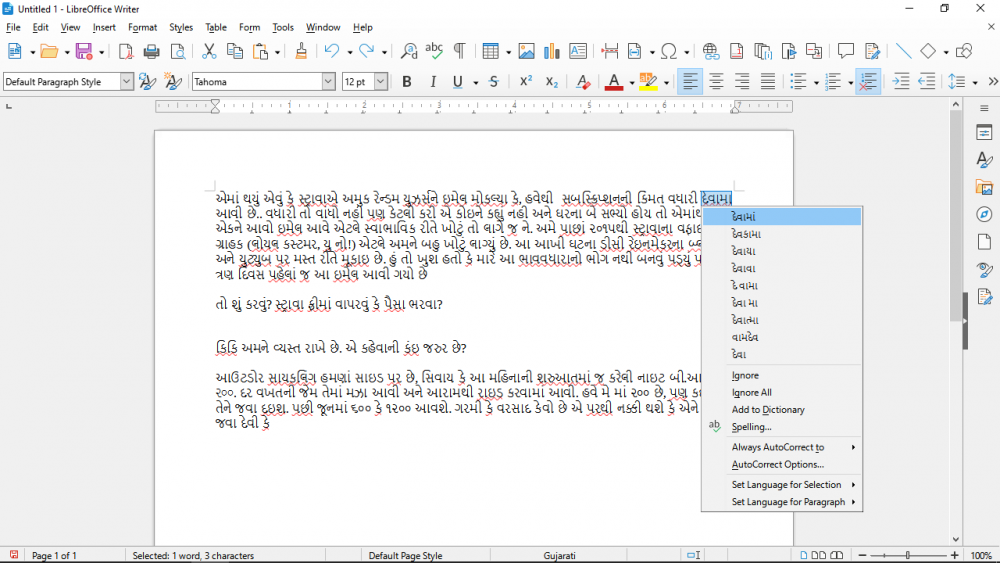The width and height of the screenshot is (1000, 563).
Task: Click AutoCorrect Options... entry
Action: (x=783, y=465)
